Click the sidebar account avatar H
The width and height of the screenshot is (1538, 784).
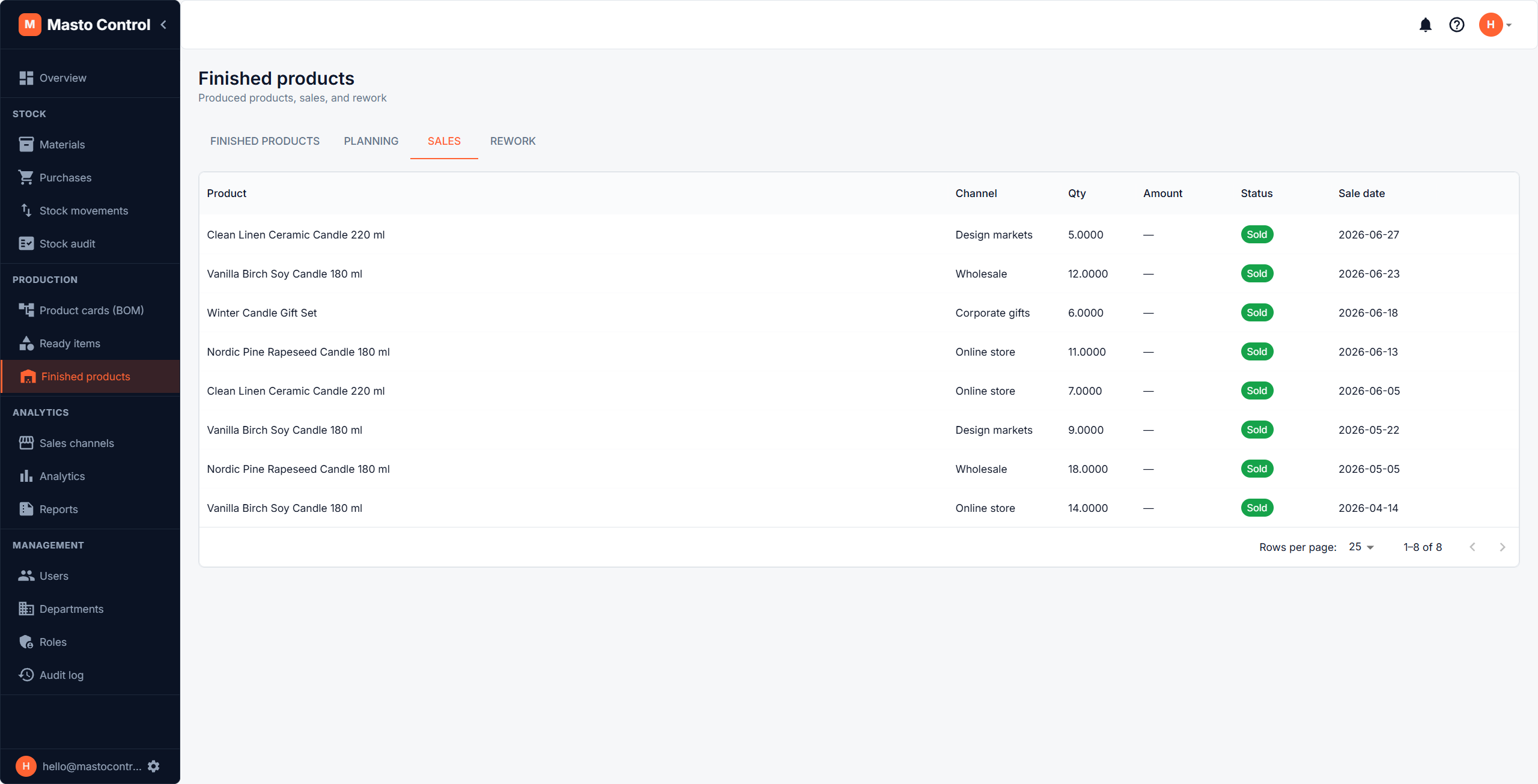tap(26, 766)
